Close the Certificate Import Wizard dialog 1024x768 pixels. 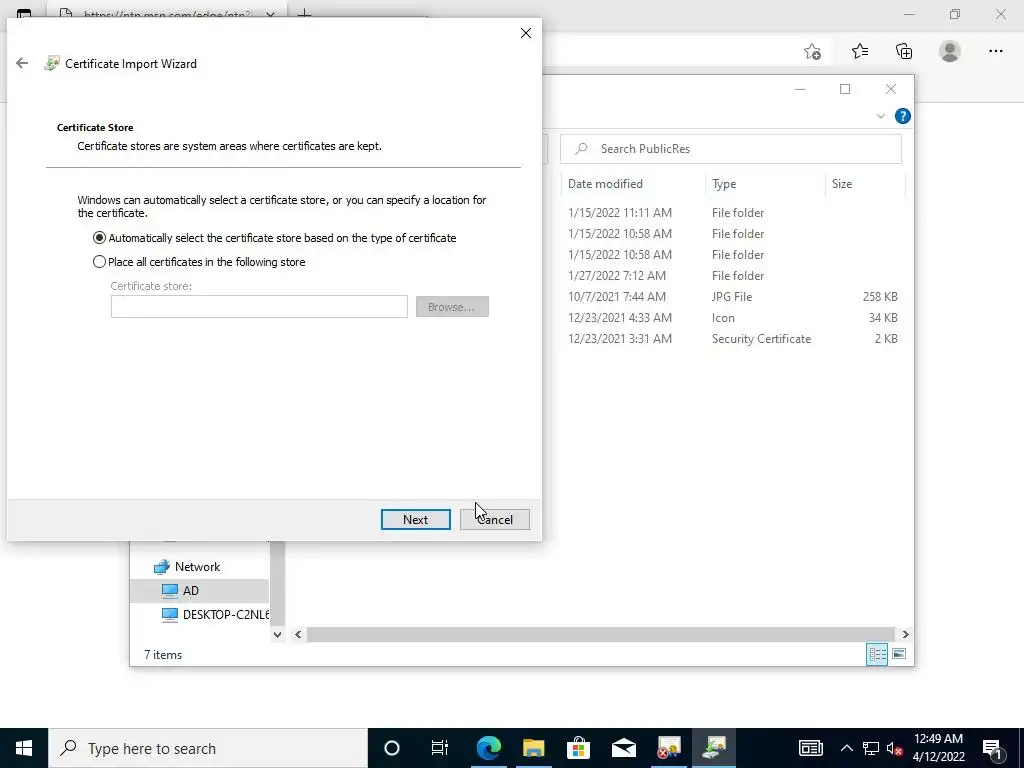(x=526, y=33)
